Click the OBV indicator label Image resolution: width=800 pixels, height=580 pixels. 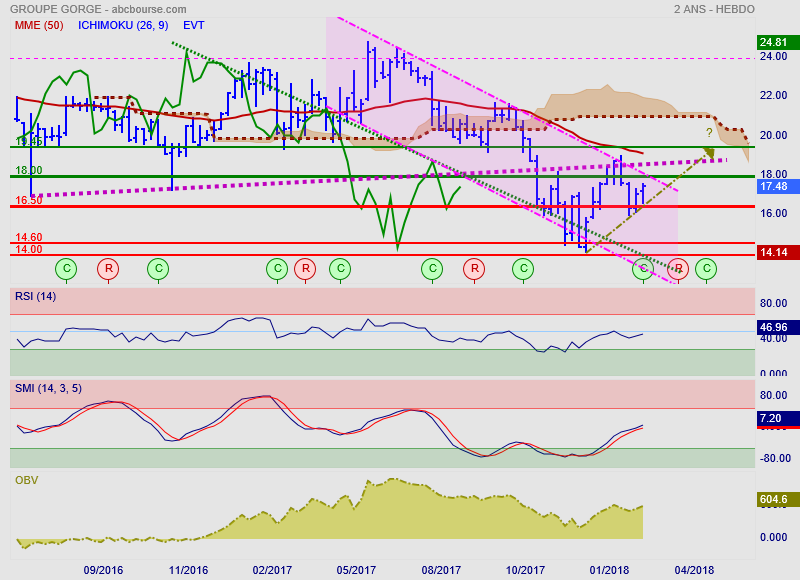pos(27,480)
